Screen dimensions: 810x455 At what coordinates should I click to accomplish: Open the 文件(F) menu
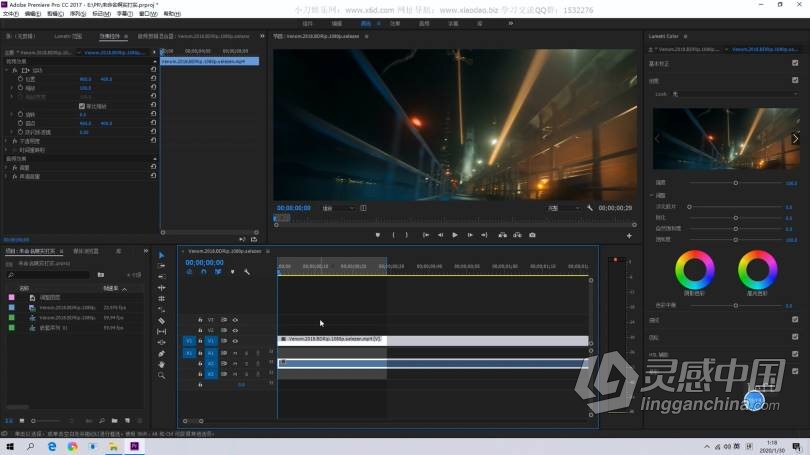click(x=10, y=14)
